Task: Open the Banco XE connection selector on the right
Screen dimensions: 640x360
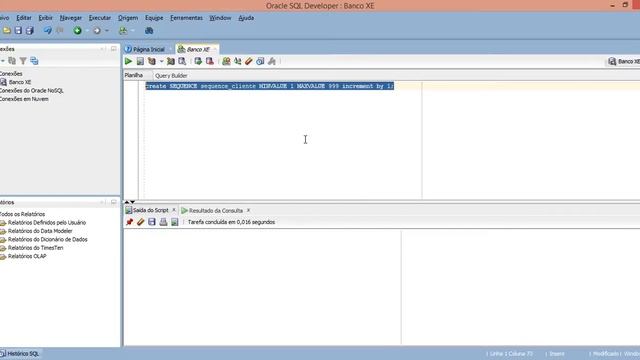Action: click(624, 61)
